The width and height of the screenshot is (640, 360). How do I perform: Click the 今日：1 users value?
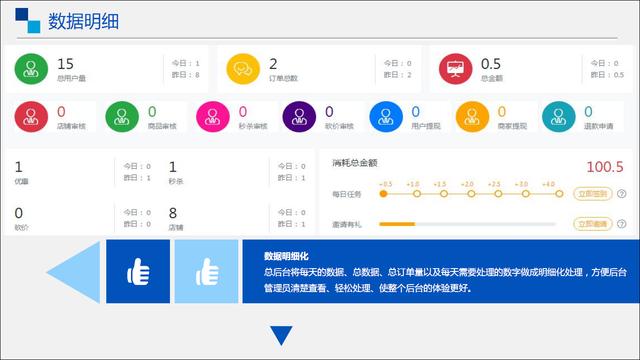coord(185,63)
